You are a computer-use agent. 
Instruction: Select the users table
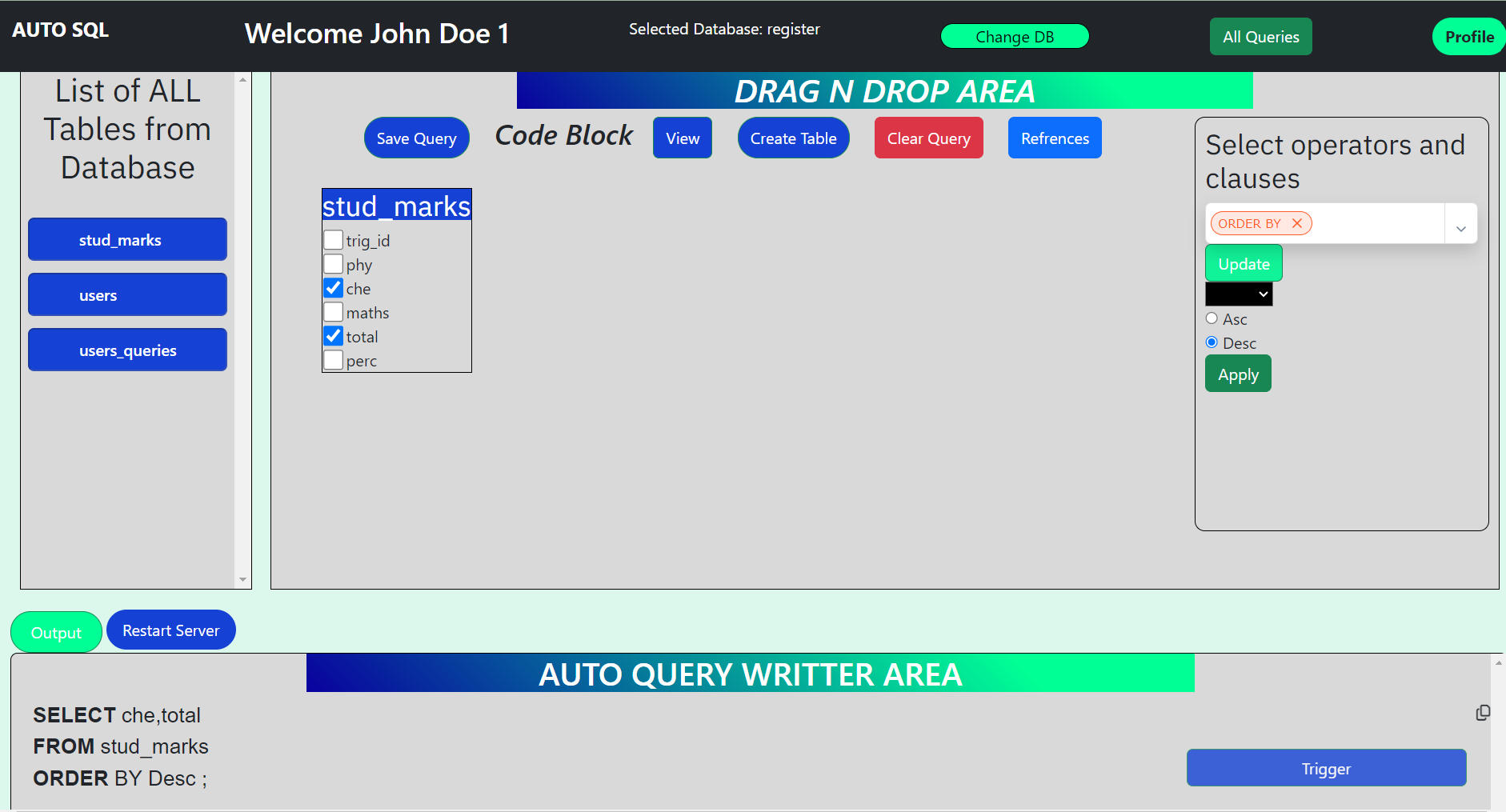point(127,294)
